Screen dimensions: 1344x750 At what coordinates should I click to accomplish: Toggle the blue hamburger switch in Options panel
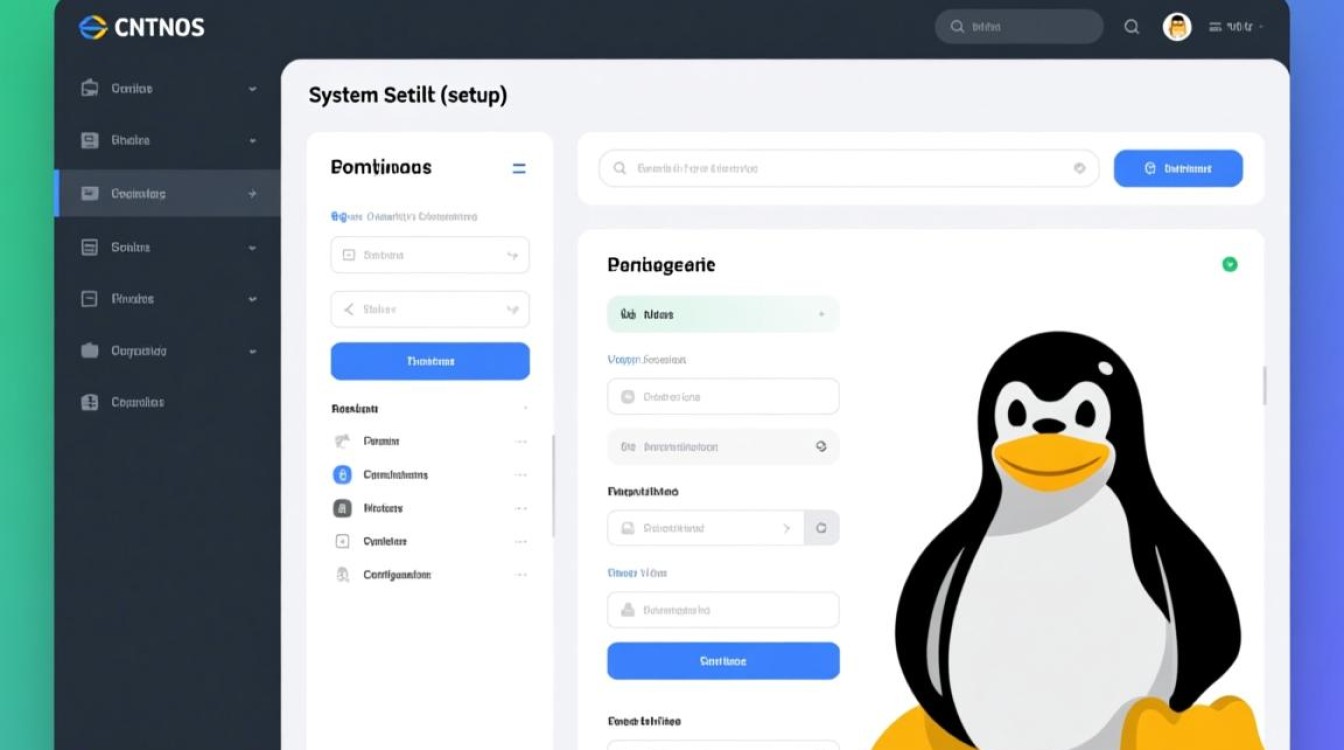(519, 168)
